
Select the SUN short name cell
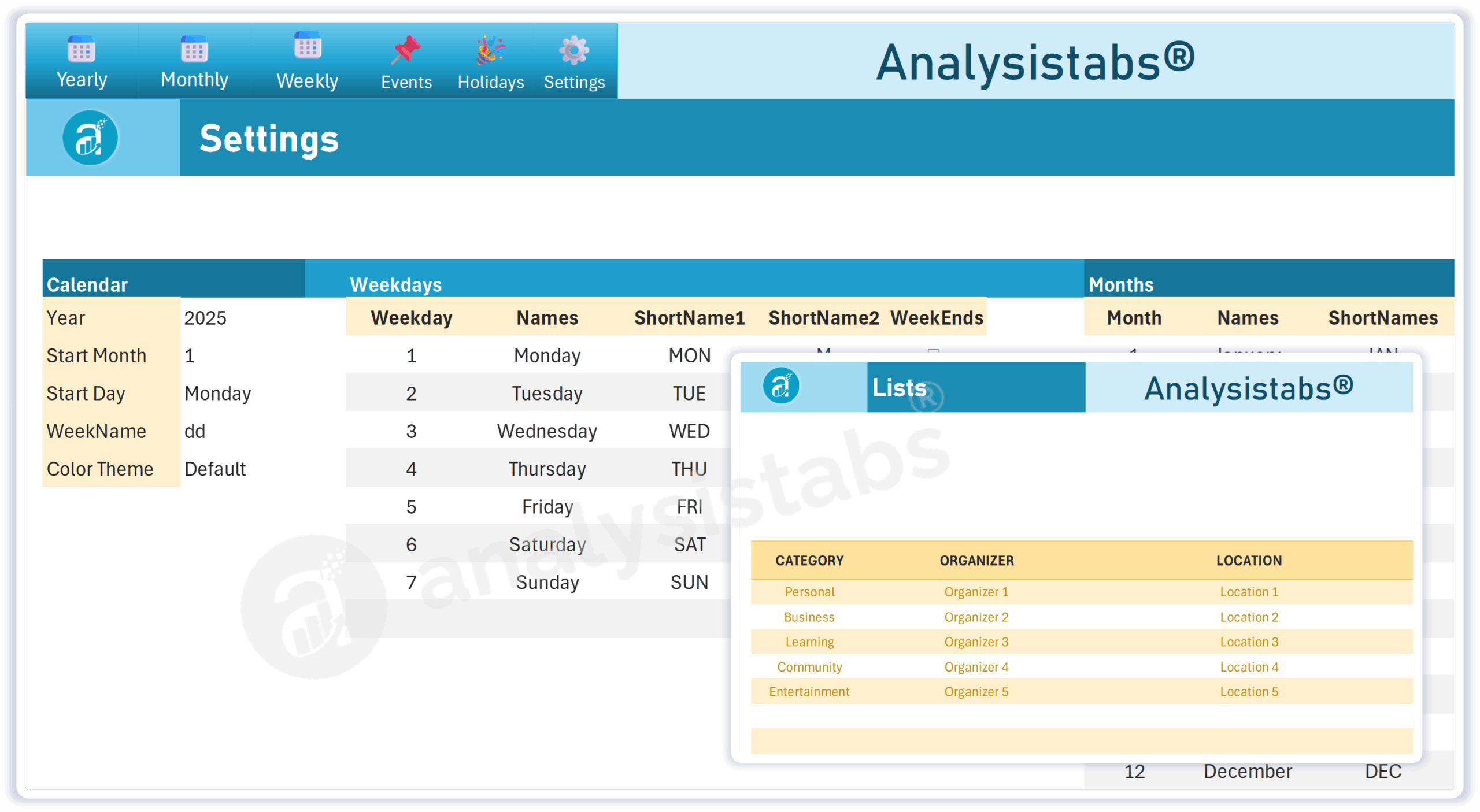point(689,582)
